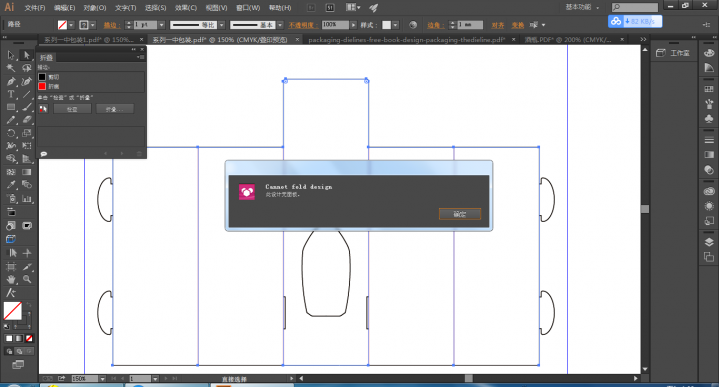Select the Pen tool
Viewport: 719px width, 387px height.
click(11, 82)
